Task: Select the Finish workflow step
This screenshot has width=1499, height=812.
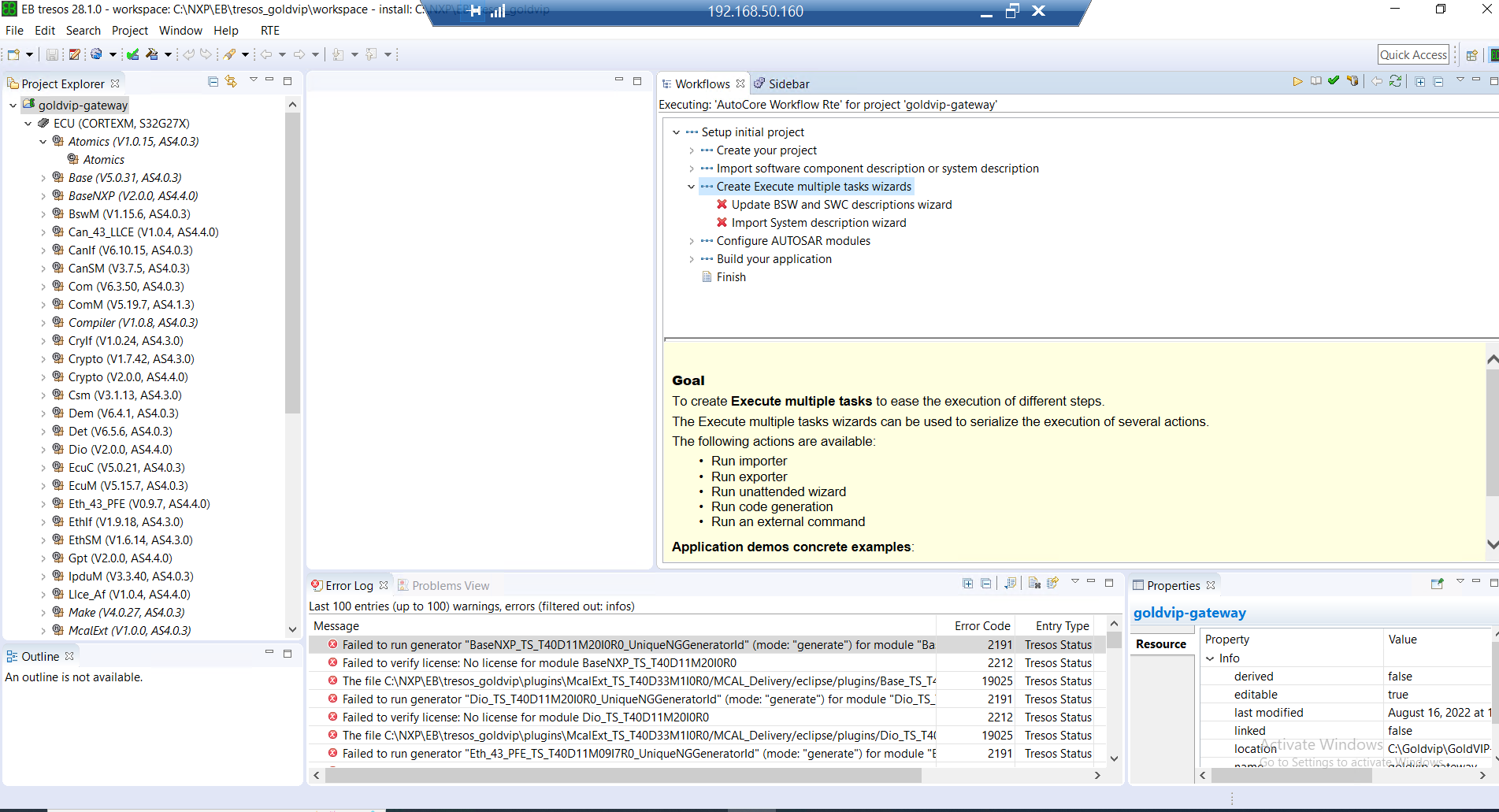Action: pos(731,276)
